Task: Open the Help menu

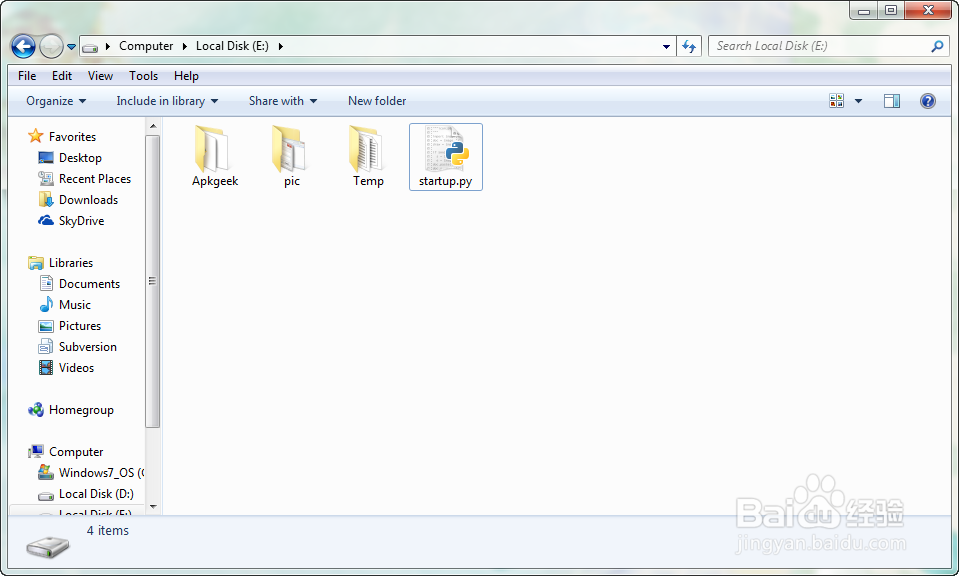Action: coord(186,76)
